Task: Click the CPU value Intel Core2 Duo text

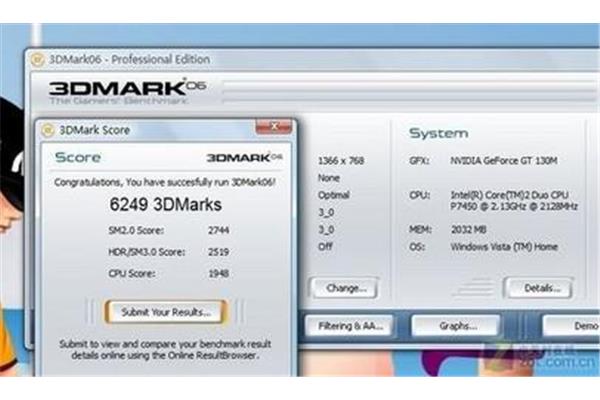Action: 514,201
